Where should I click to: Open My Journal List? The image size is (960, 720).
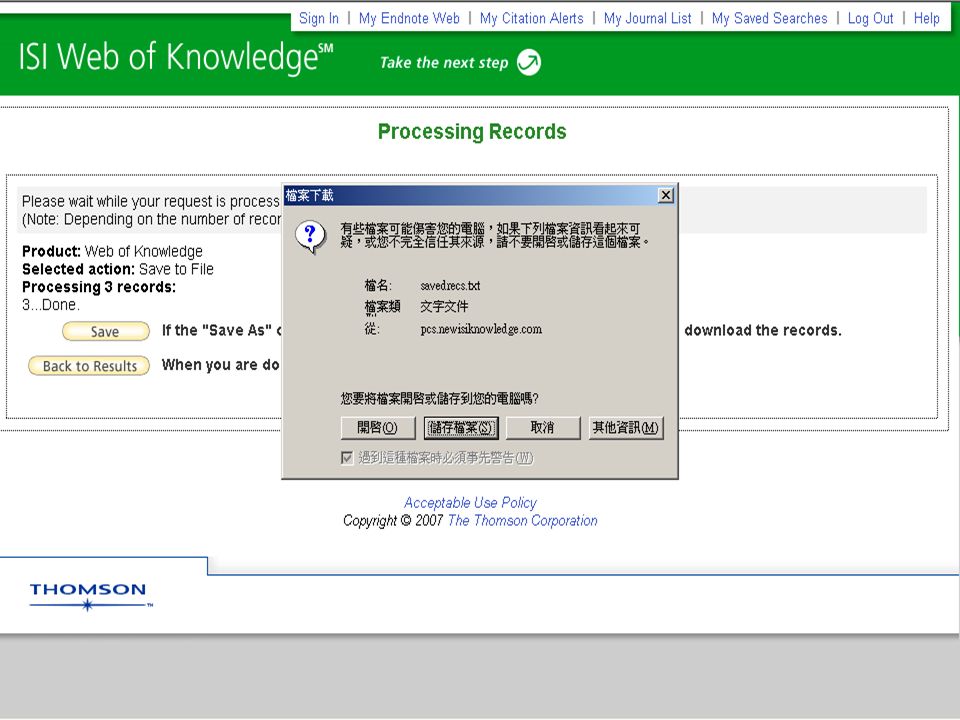point(647,18)
